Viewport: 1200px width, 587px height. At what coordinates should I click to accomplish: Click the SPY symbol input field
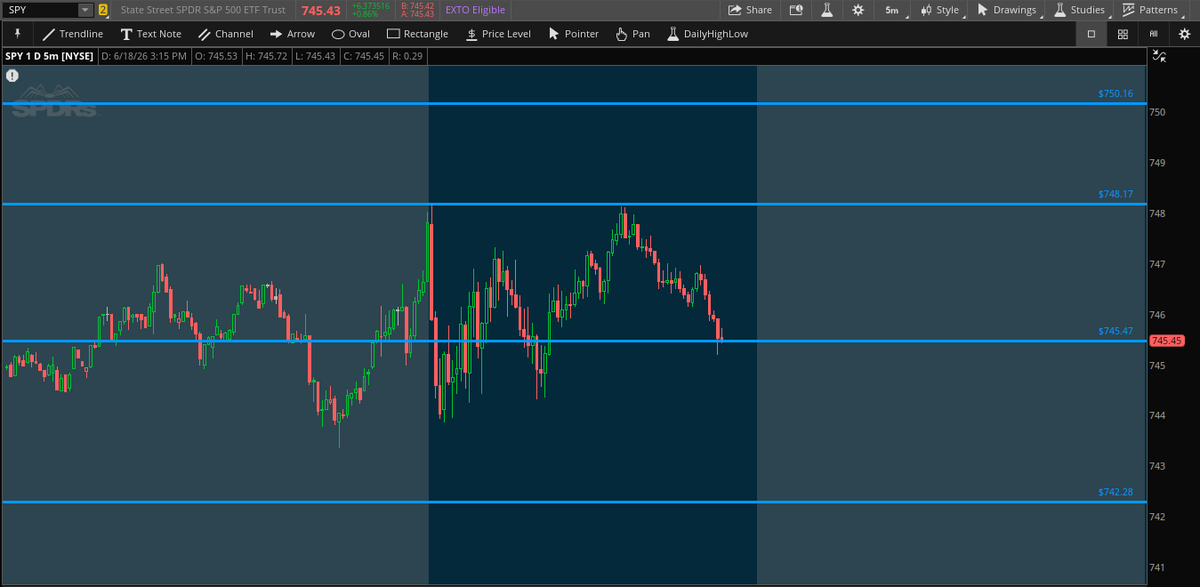[41, 10]
